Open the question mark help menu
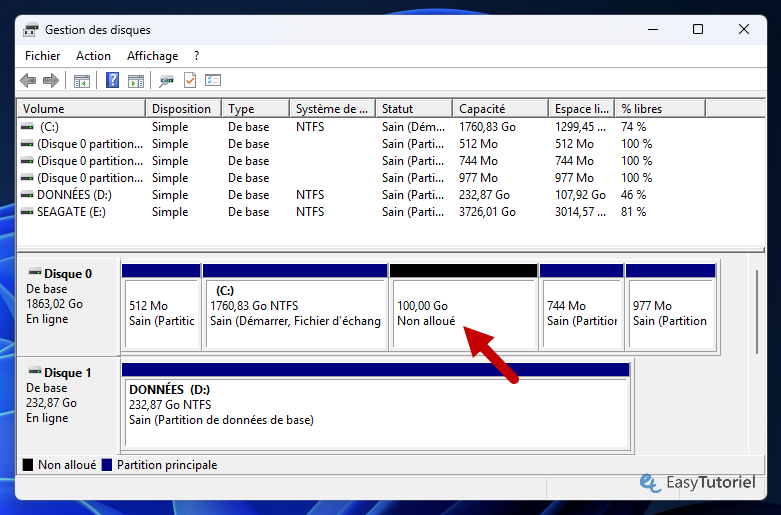 coord(196,56)
